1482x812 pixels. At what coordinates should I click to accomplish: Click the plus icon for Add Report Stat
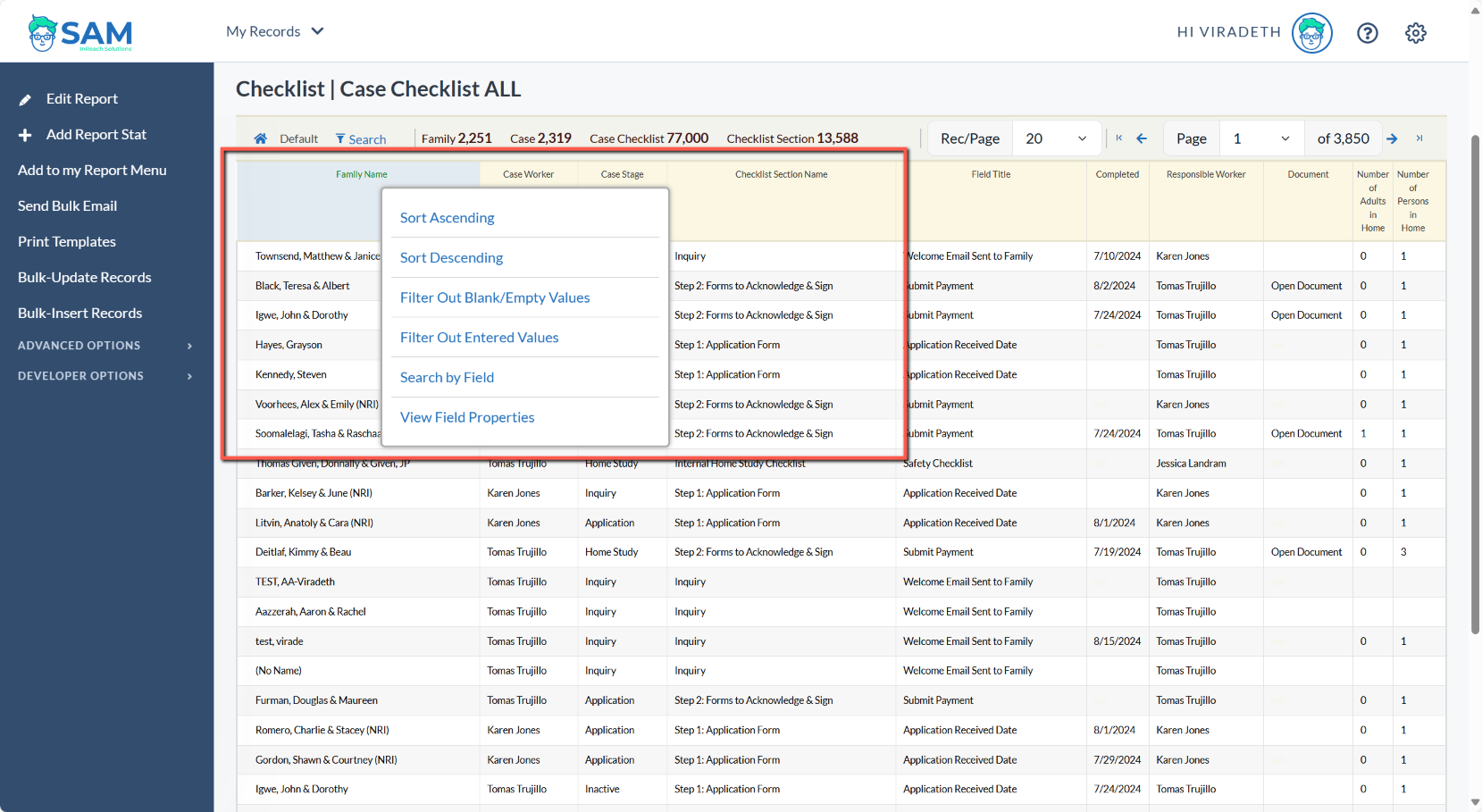click(x=25, y=135)
